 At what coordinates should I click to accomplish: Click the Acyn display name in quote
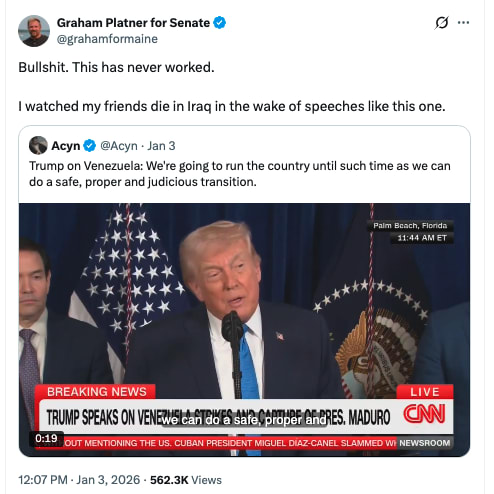[x=65, y=146]
